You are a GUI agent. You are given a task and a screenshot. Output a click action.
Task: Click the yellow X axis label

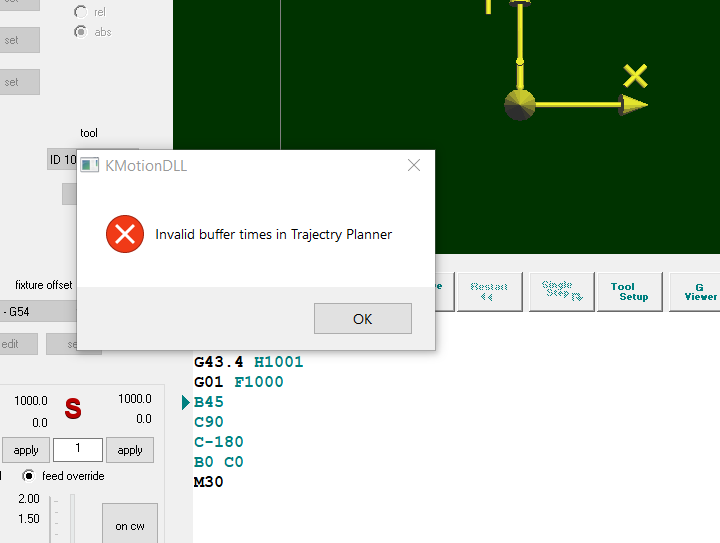tap(635, 76)
